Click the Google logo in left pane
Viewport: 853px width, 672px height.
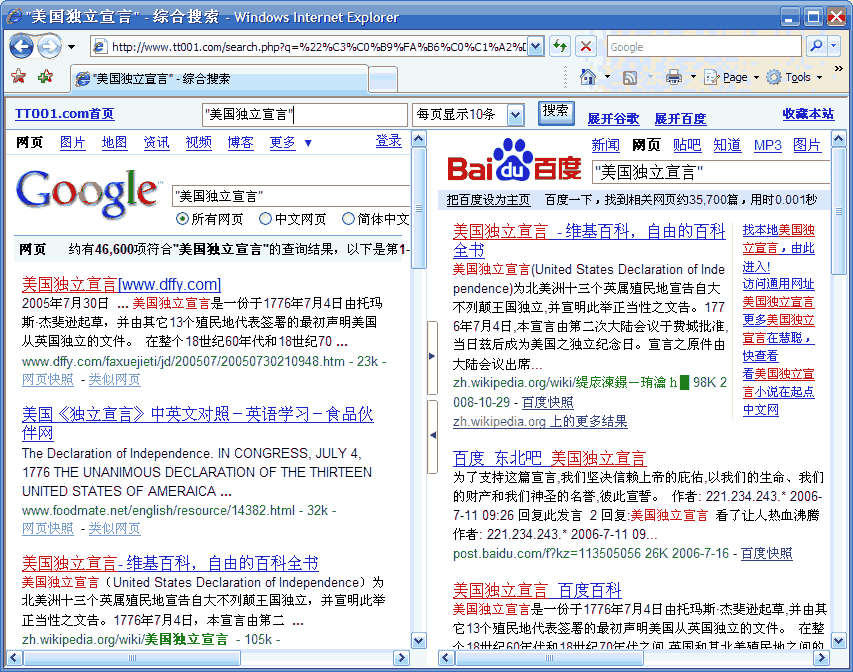click(89, 193)
